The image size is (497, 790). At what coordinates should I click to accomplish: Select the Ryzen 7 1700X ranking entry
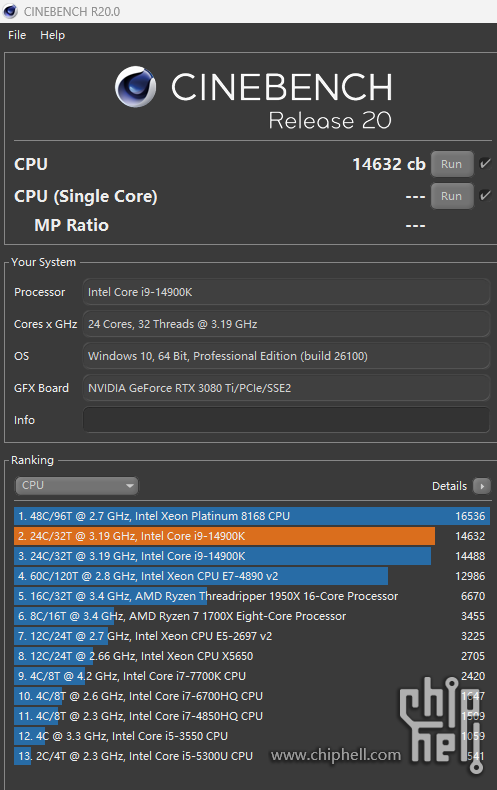(252, 616)
